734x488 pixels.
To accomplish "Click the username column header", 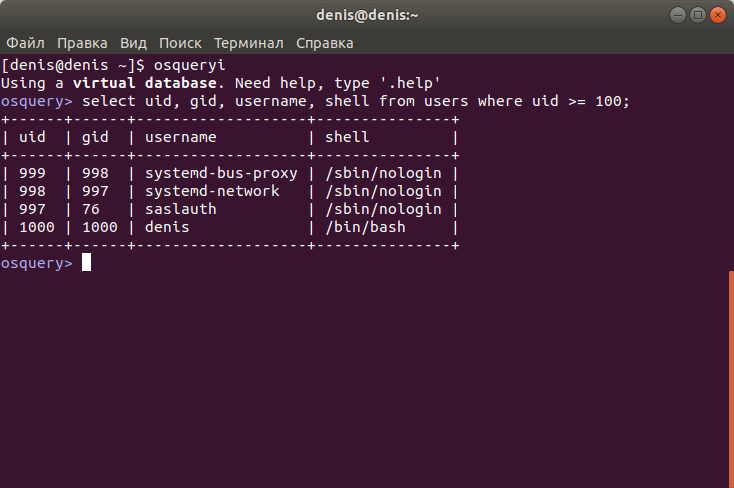I will 181,137.
